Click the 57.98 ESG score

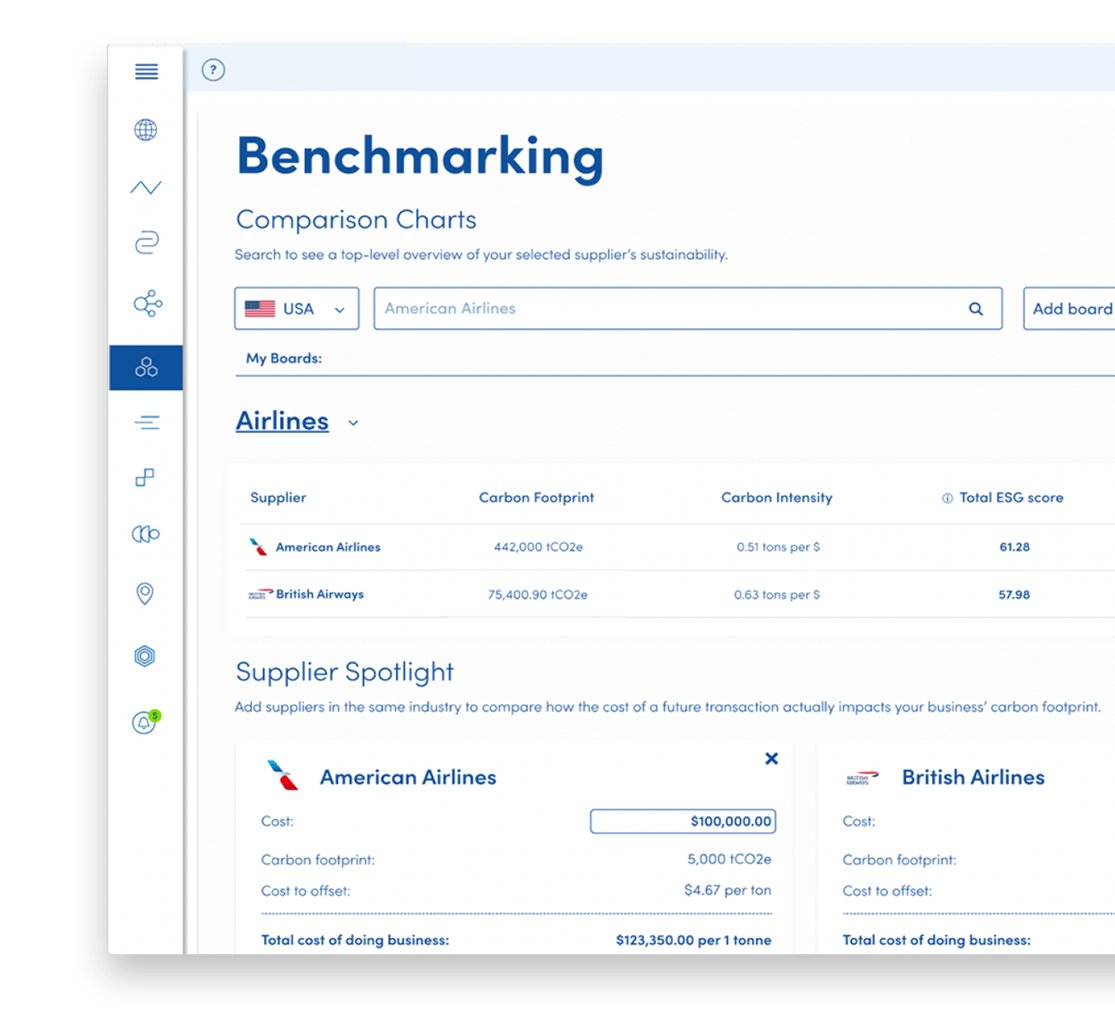pos(1014,594)
